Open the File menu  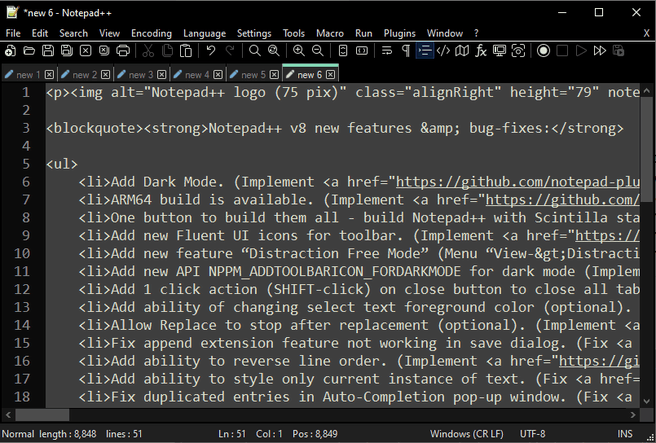pyautogui.click(x=13, y=33)
